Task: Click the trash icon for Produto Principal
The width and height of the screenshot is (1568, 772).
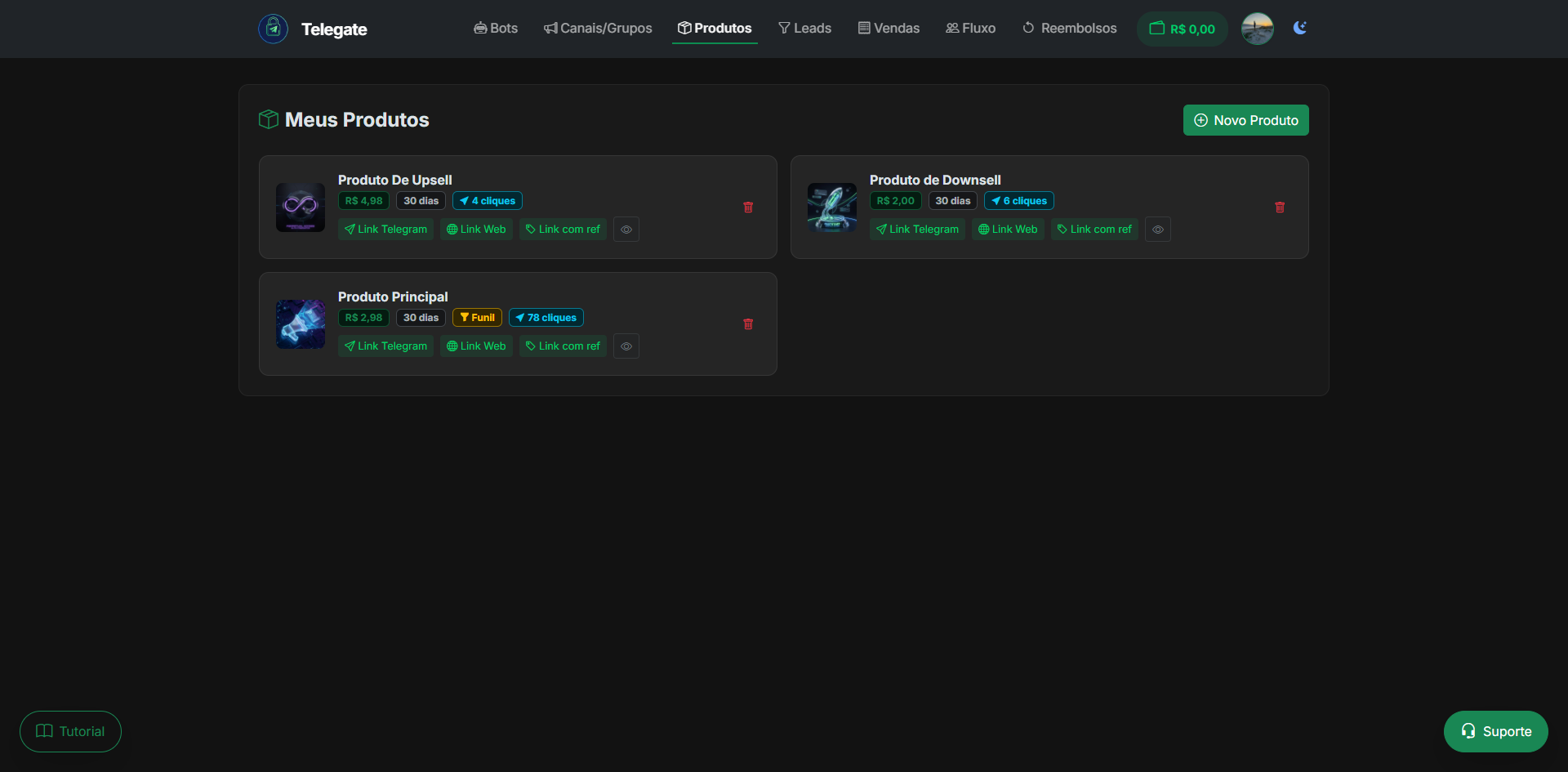Action: pyautogui.click(x=748, y=324)
